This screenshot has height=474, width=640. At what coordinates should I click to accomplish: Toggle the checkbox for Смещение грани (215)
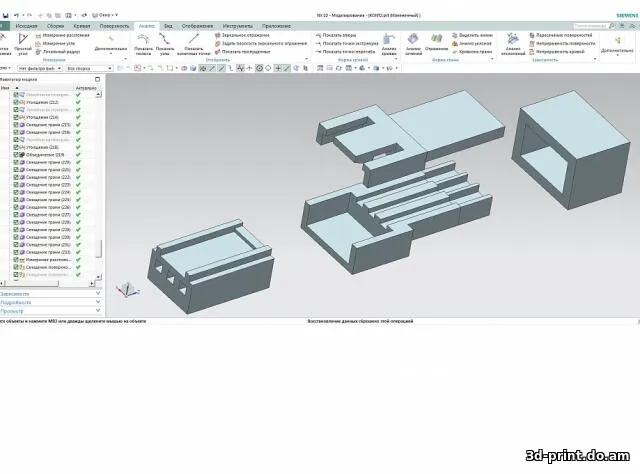(16, 125)
